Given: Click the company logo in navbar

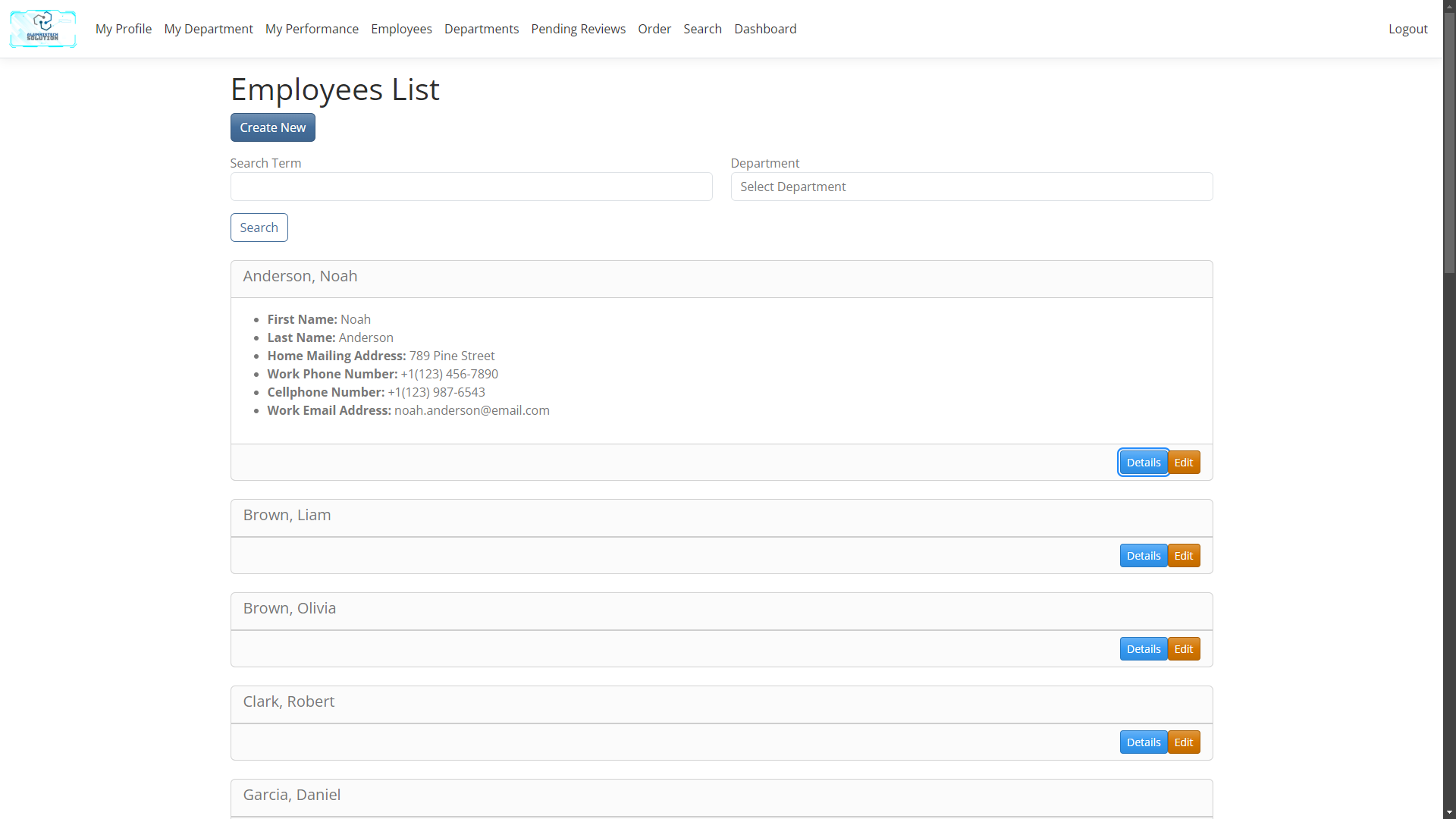Looking at the screenshot, I should click(42, 29).
